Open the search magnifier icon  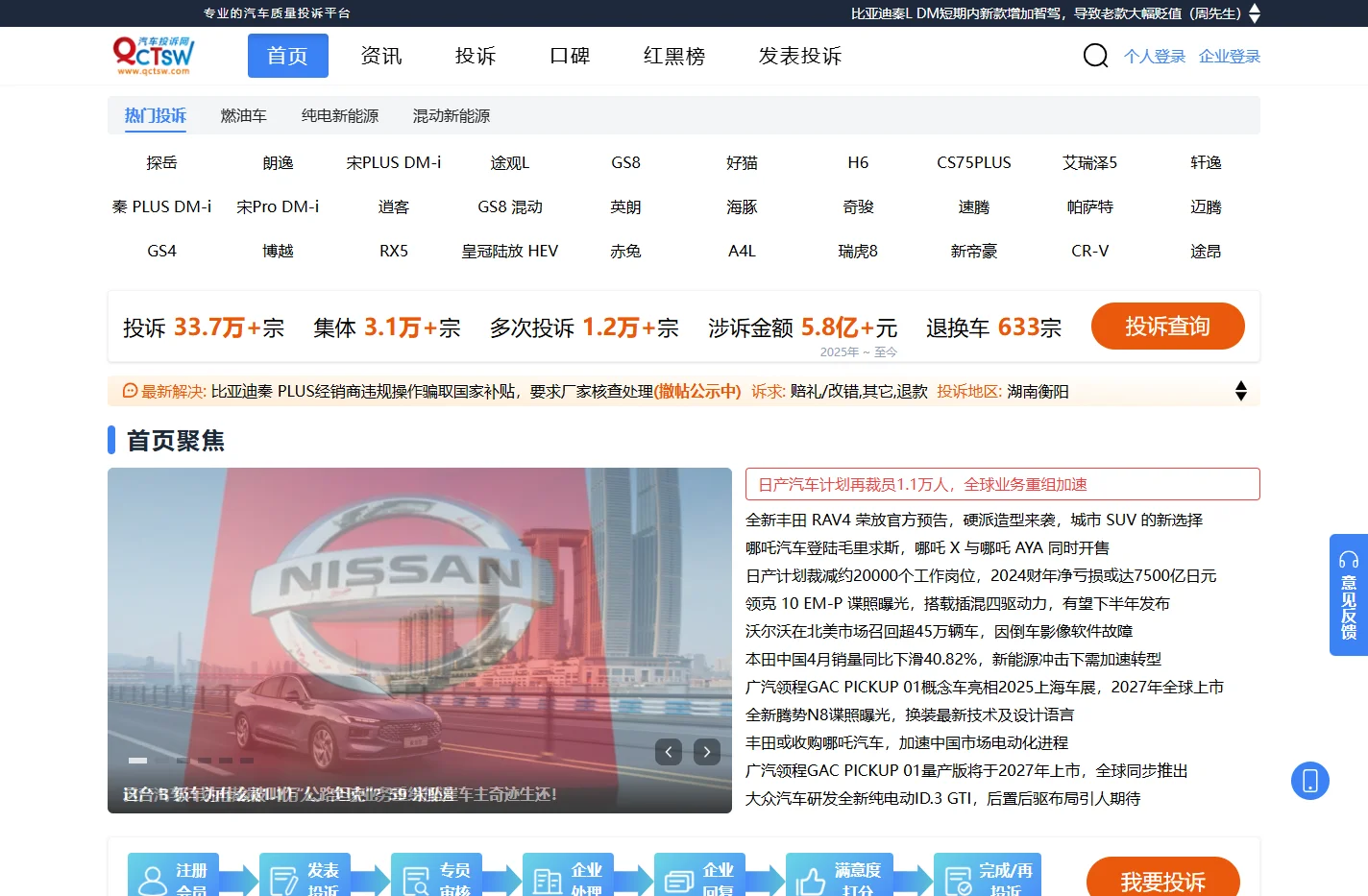point(1095,56)
